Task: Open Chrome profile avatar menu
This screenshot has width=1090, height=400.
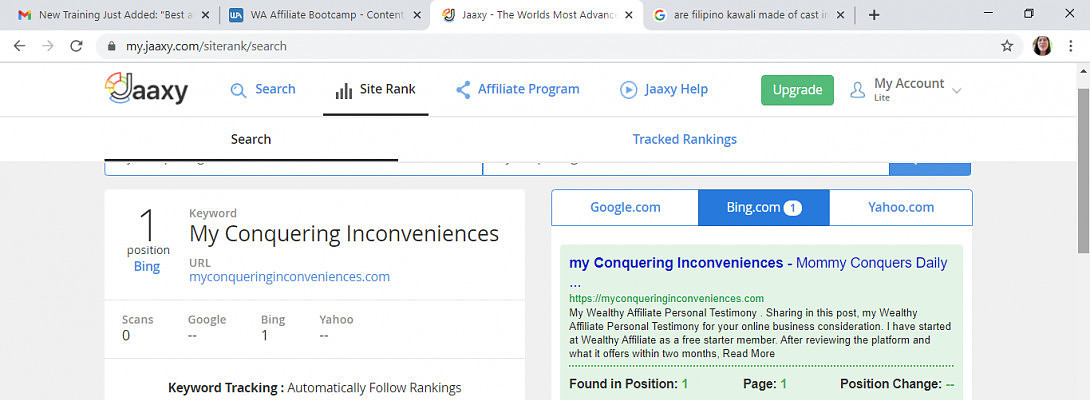Action: 1042,46
